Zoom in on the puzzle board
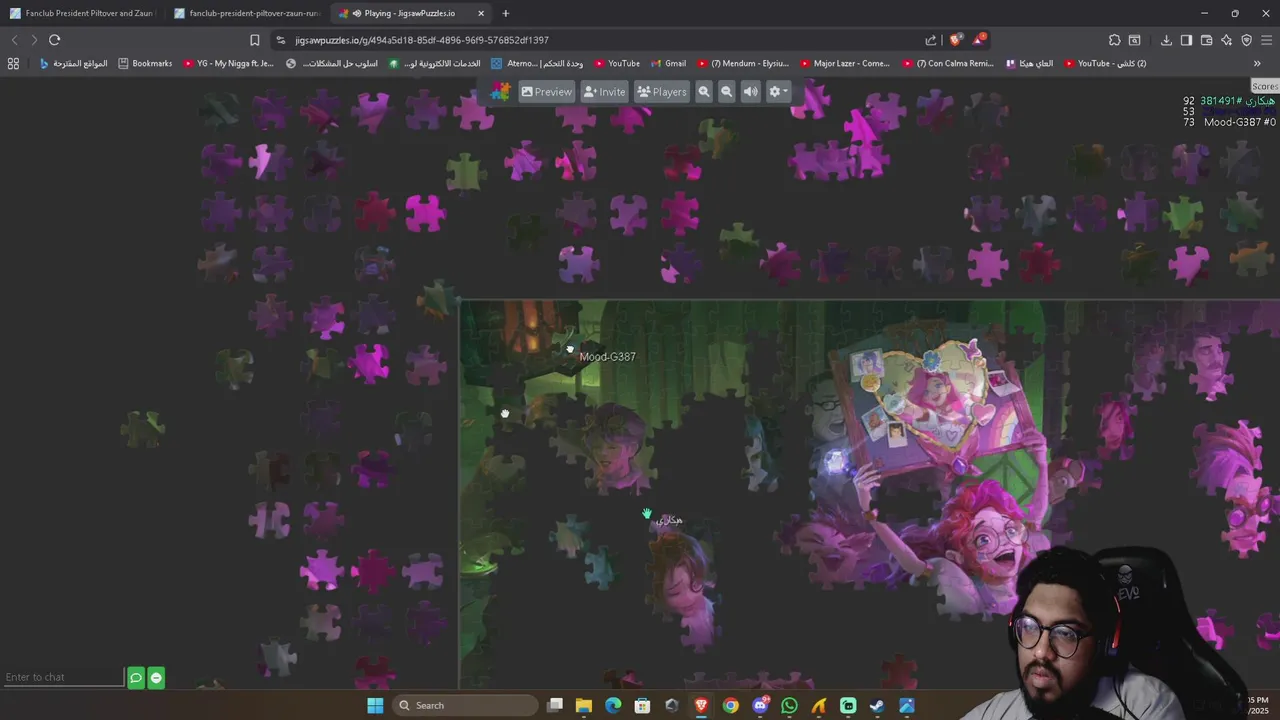This screenshot has width=1280, height=720. [x=704, y=92]
